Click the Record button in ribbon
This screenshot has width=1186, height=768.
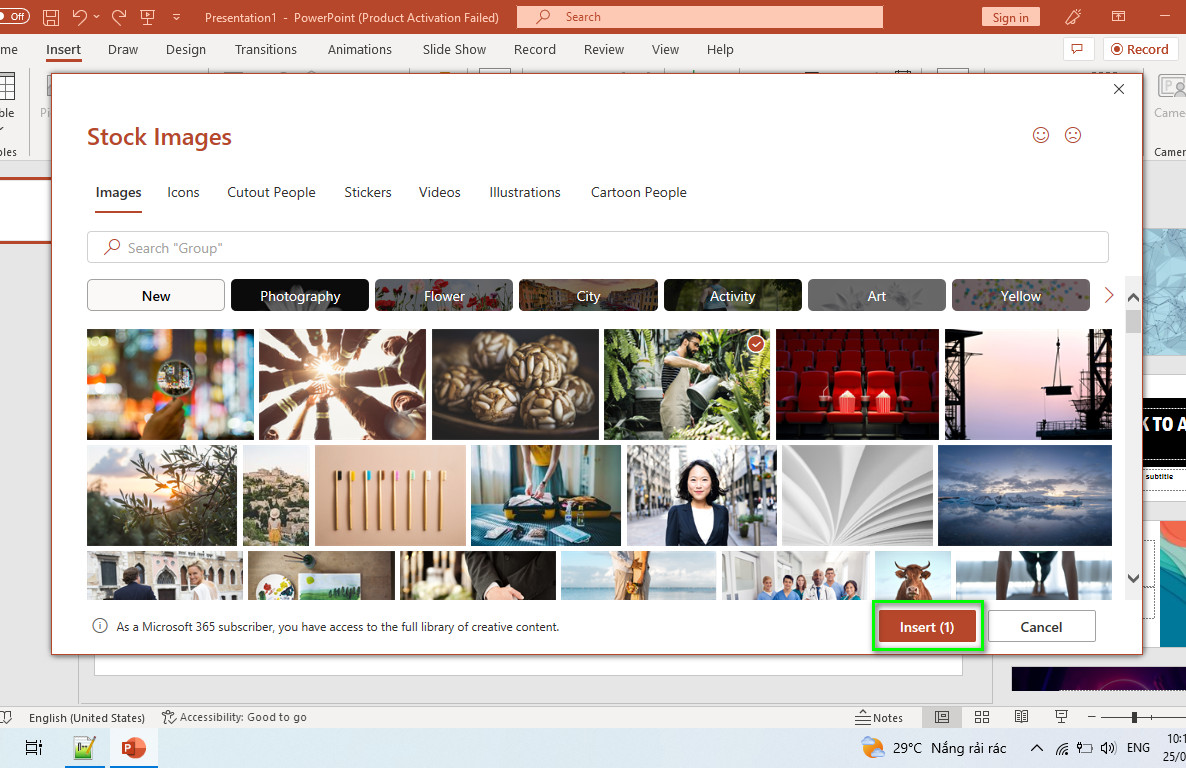pos(1139,49)
